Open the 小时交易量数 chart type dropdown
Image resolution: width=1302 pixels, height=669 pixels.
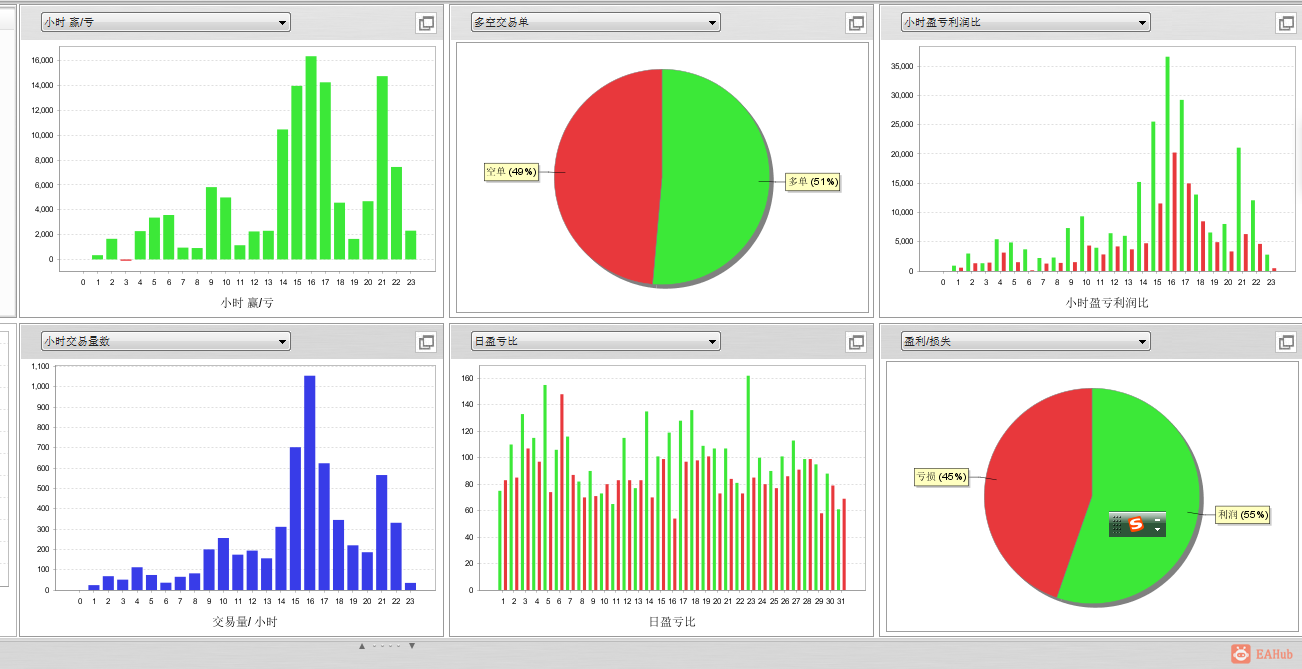click(x=166, y=342)
